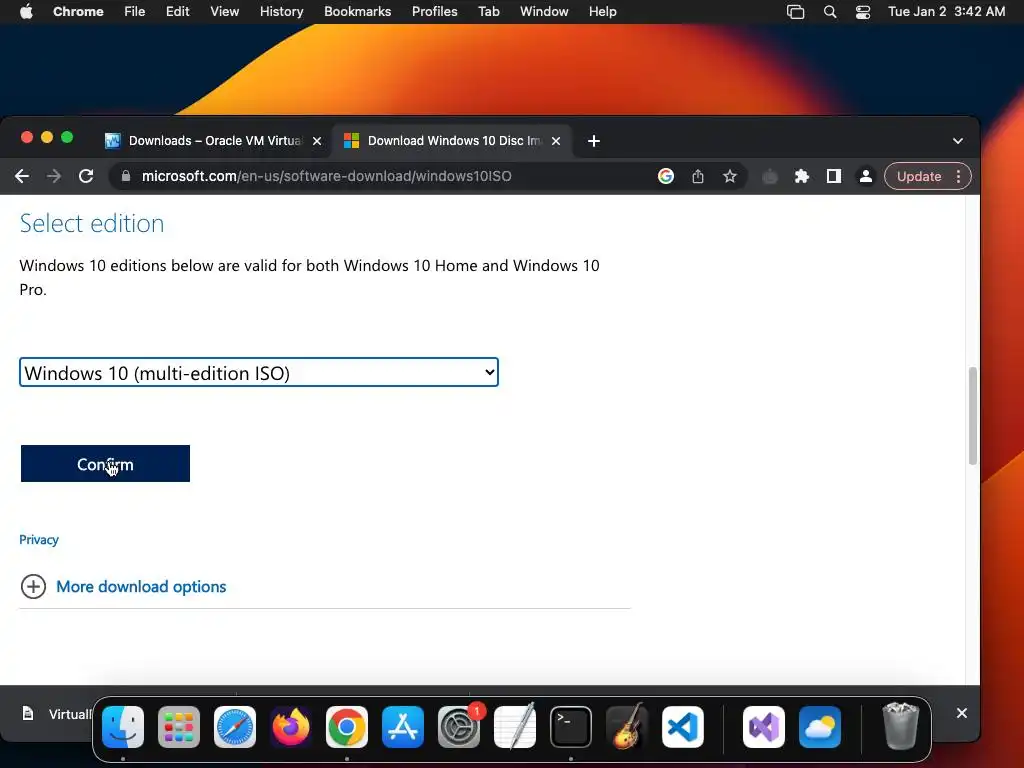This screenshot has width=1024, height=768.
Task: Click the greyed extension icon in toolbar
Action: [770, 176]
